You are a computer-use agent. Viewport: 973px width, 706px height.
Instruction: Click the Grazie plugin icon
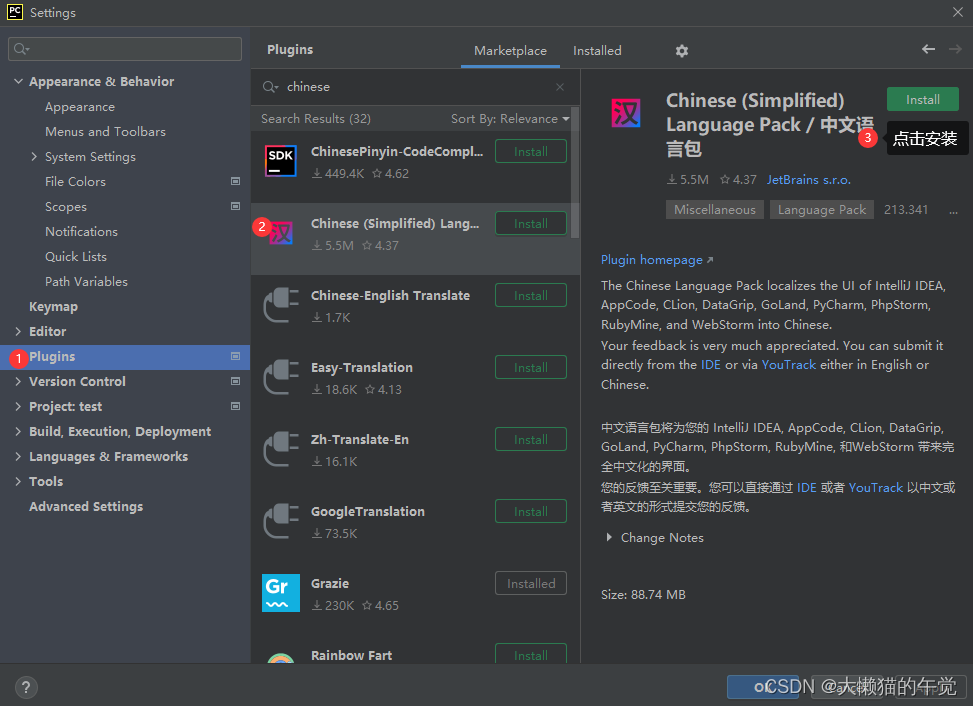(x=280, y=592)
